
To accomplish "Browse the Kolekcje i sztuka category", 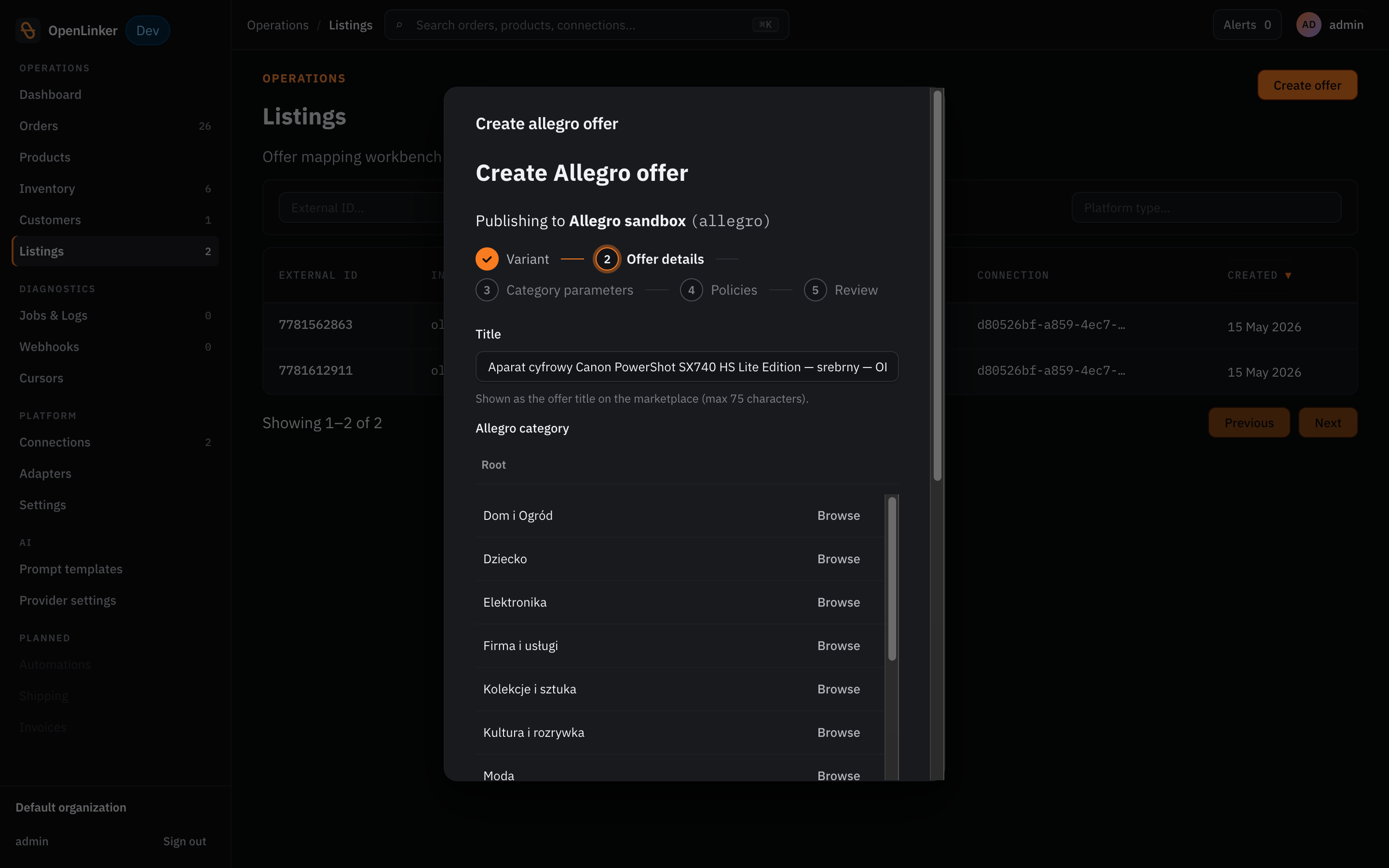I will pyautogui.click(x=839, y=689).
